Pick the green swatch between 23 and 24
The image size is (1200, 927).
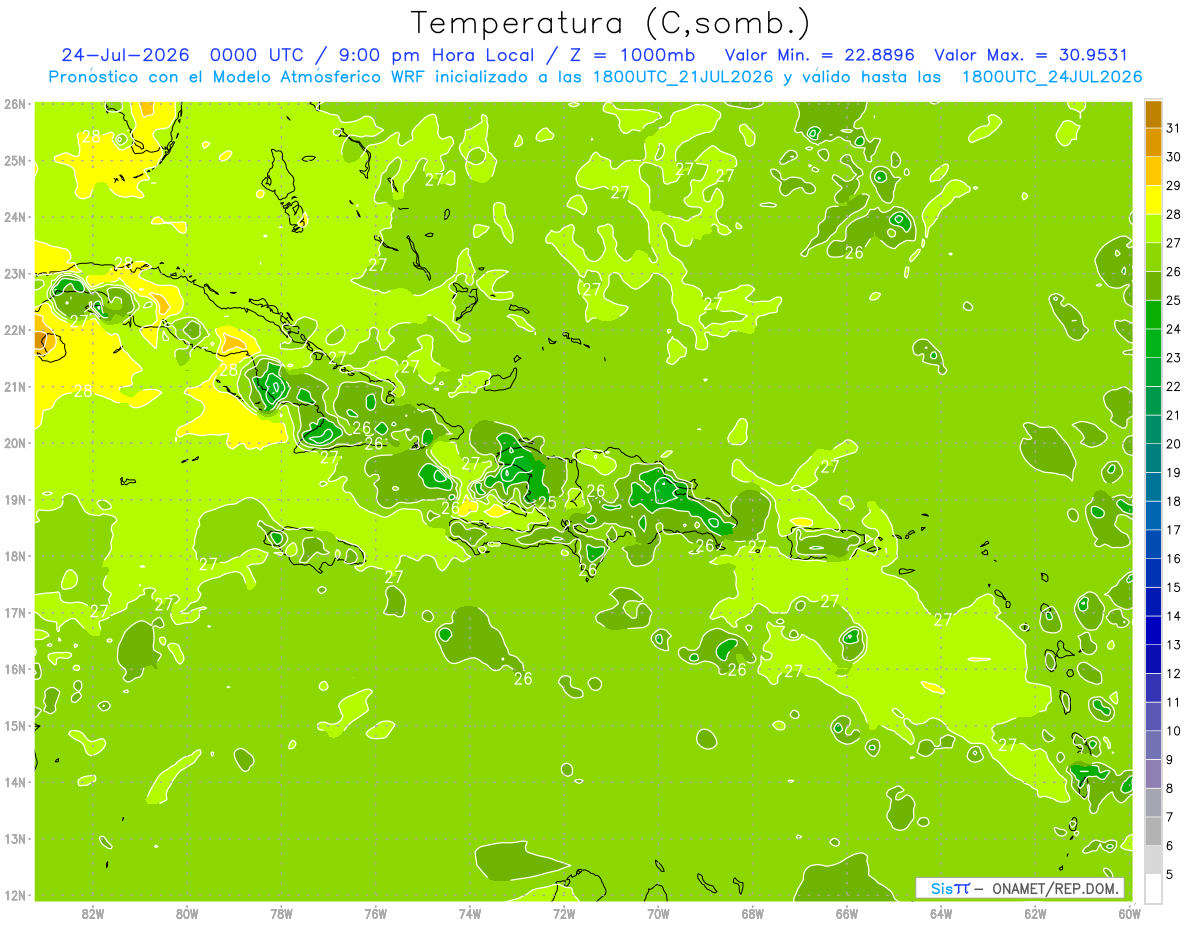click(1152, 343)
